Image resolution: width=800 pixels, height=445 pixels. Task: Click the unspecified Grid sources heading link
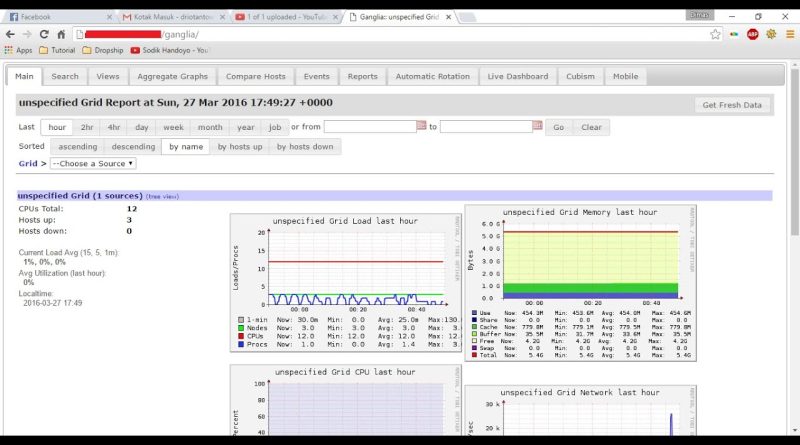(80, 195)
